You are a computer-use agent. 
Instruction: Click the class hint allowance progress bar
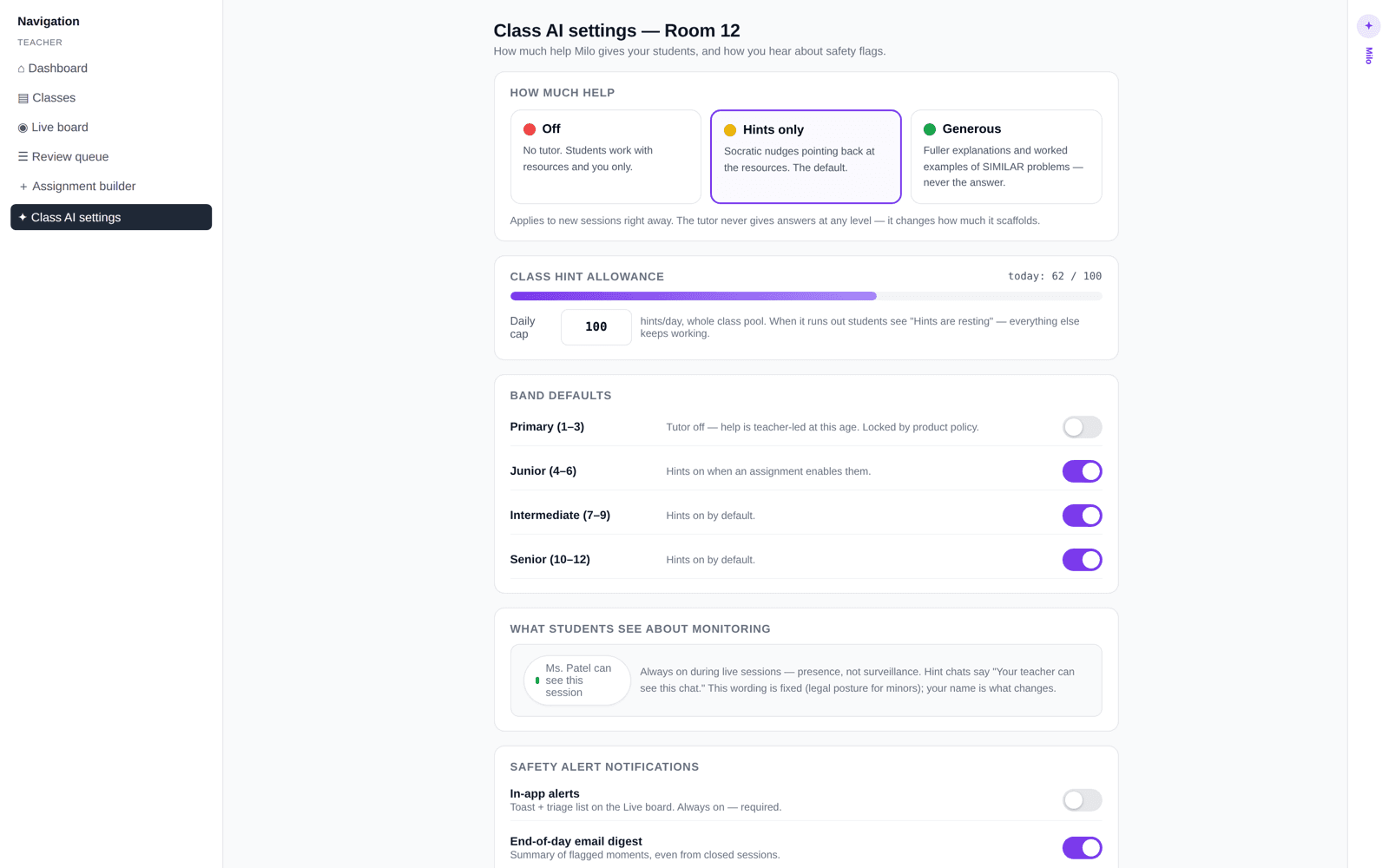pyautogui.click(x=806, y=296)
